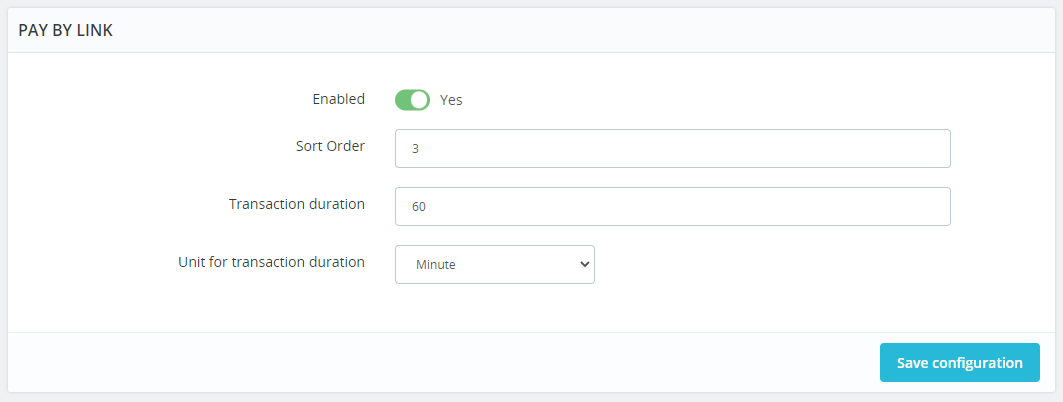1063x402 pixels.
Task: Click the chevron arrow on the Minute dropdown
Action: click(584, 265)
